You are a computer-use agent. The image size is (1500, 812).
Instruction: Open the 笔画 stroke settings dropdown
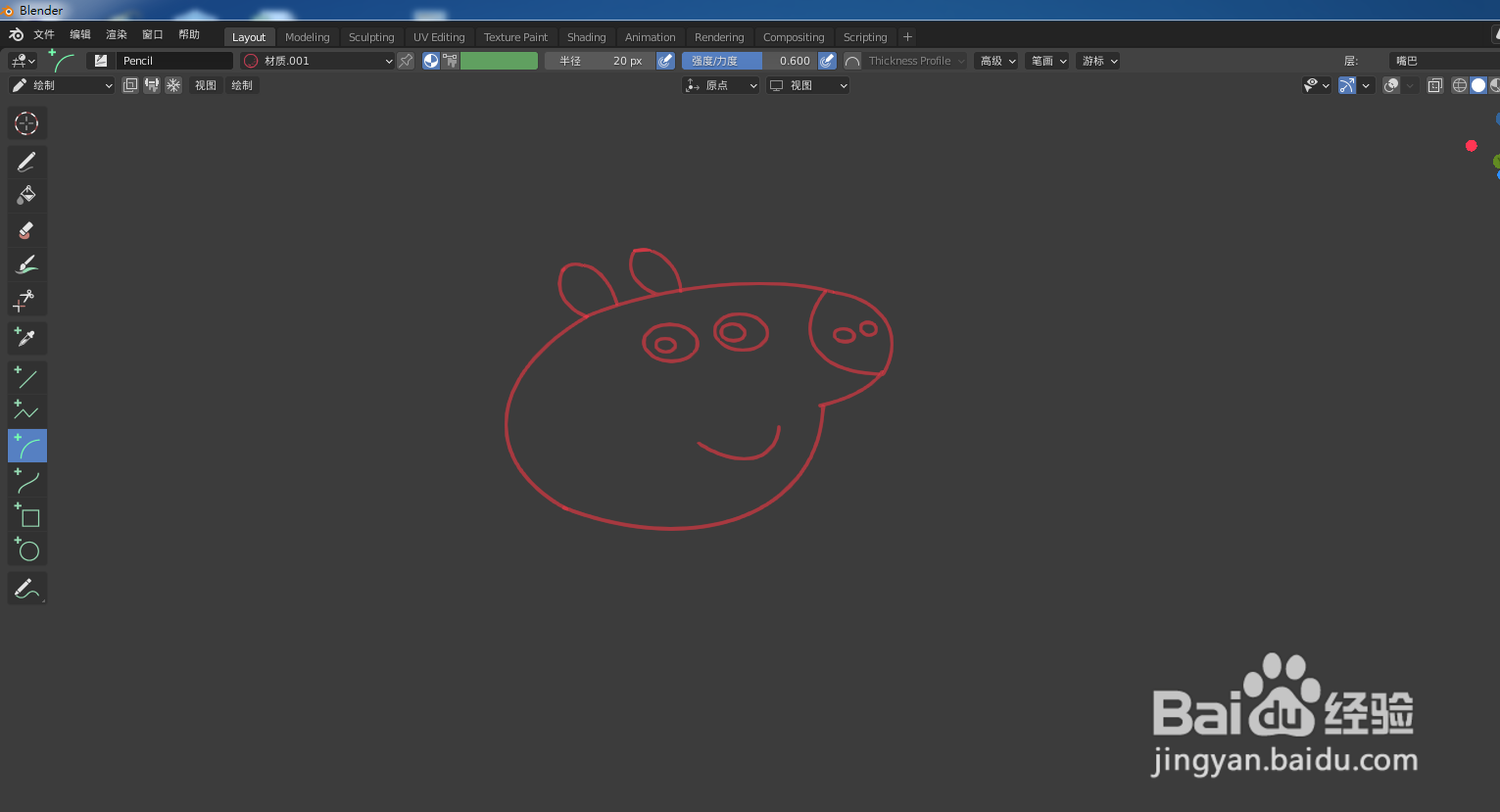pos(1046,60)
